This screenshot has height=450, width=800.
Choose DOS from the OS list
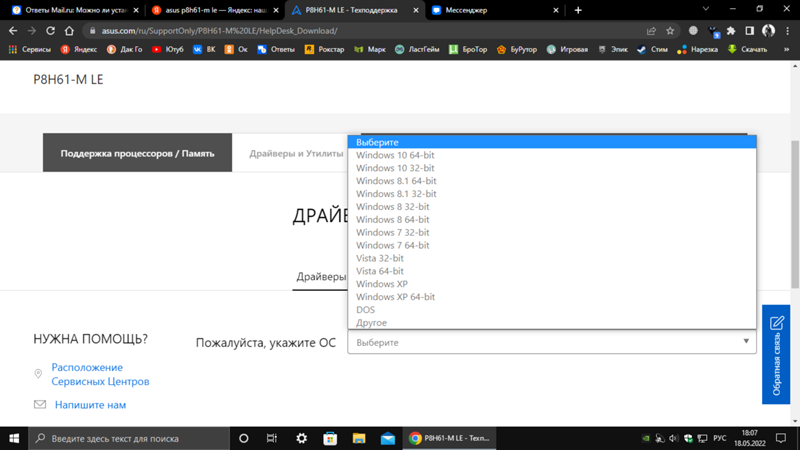pyautogui.click(x=552, y=310)
